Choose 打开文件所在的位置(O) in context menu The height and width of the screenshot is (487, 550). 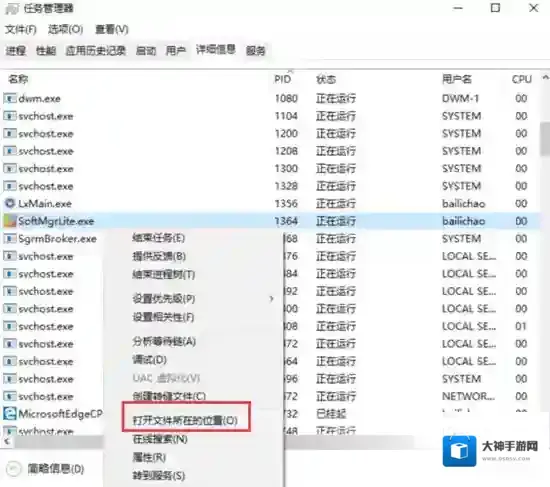(x=185, y=420)
